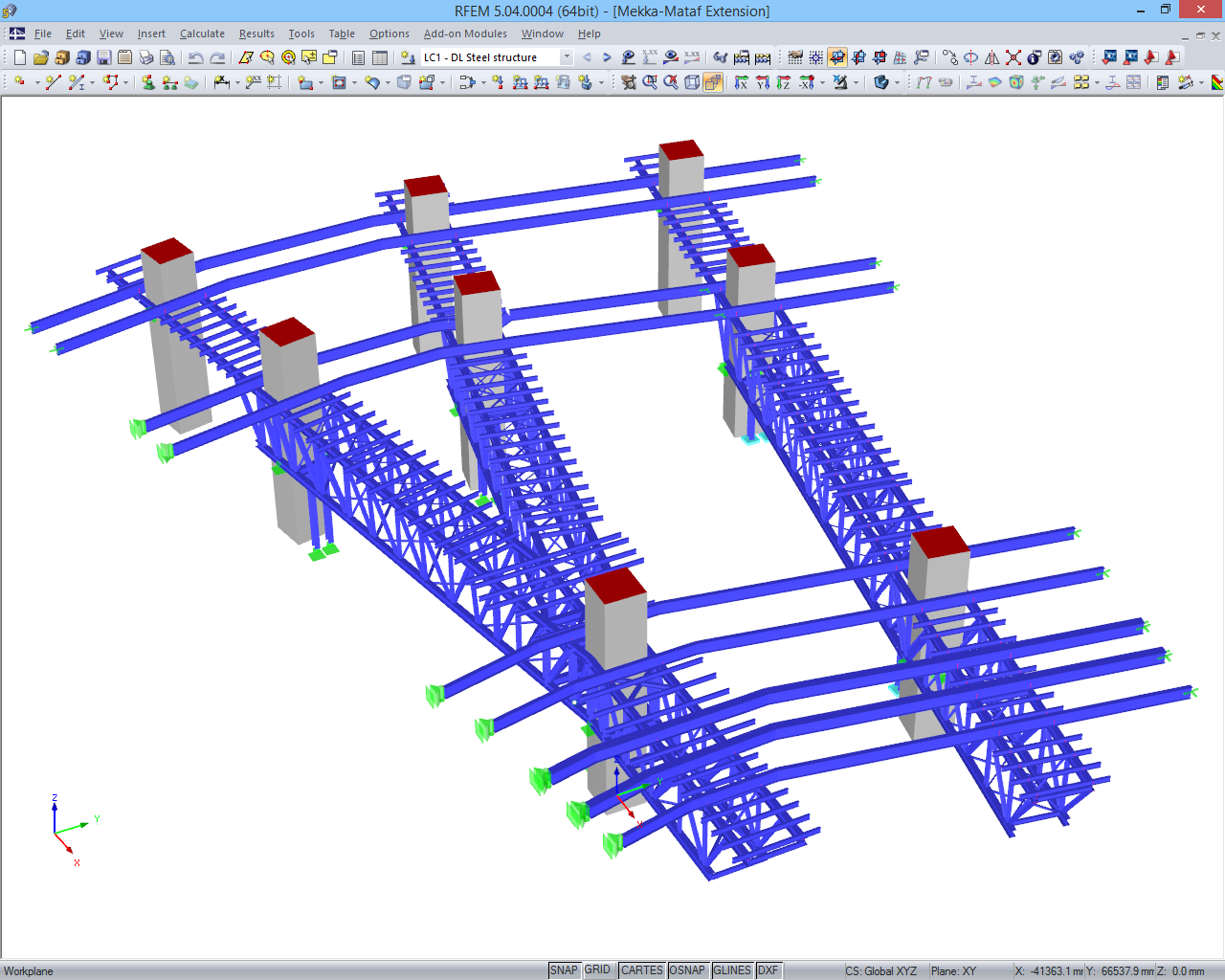Open the Edit menu

(76, 33)
